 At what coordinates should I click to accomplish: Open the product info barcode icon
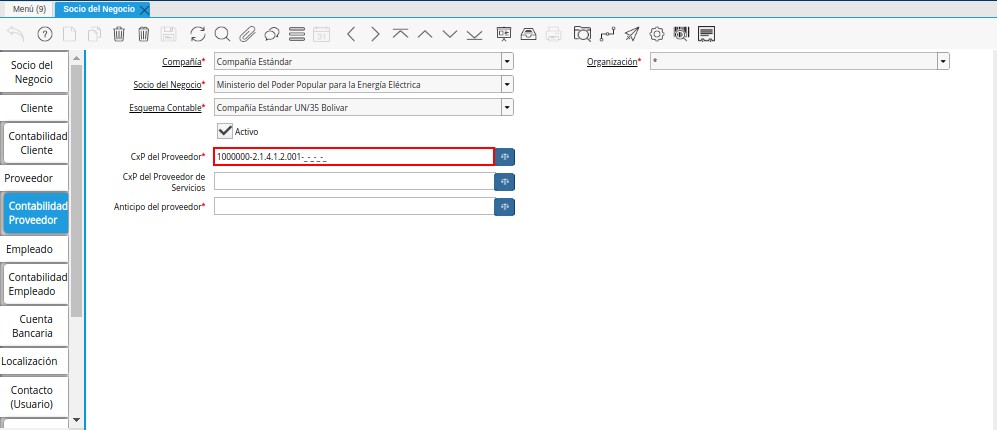coord(681,34)
